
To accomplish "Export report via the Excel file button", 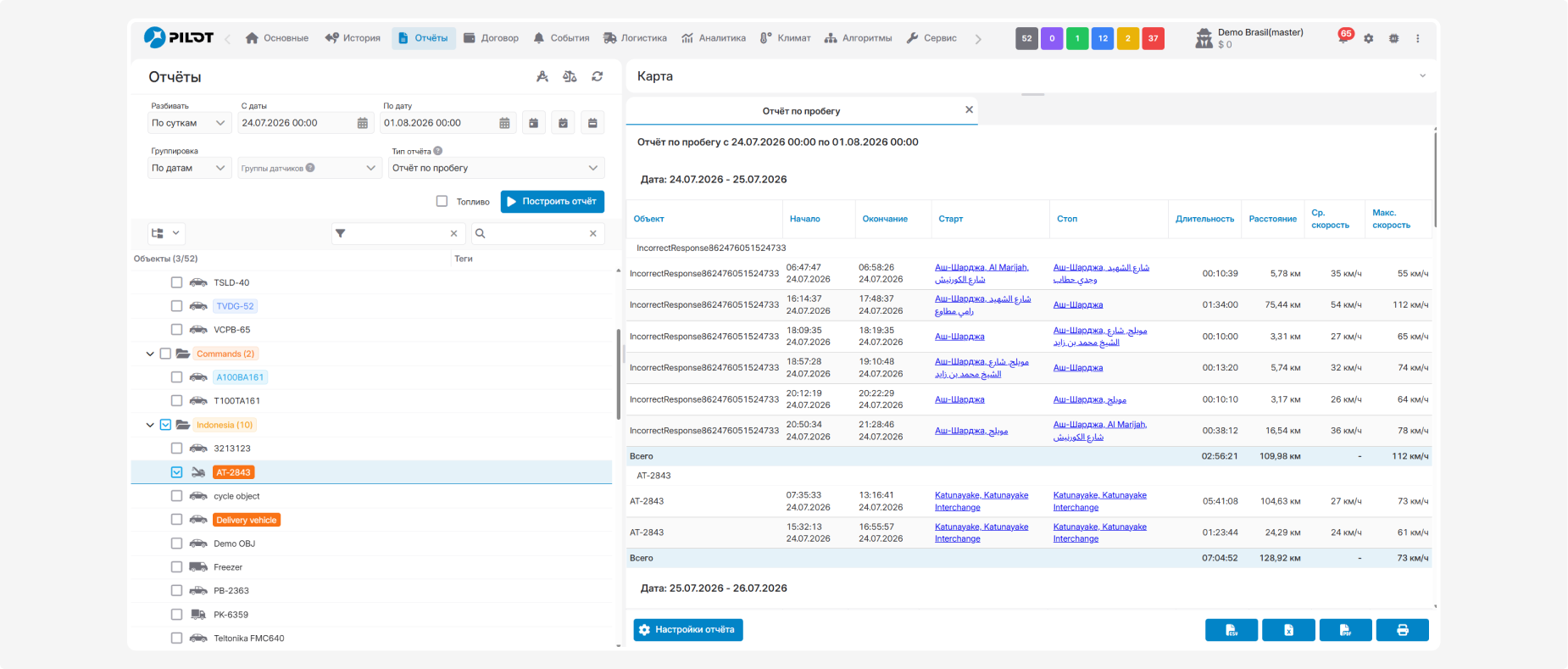I will tap(1288, 630).
